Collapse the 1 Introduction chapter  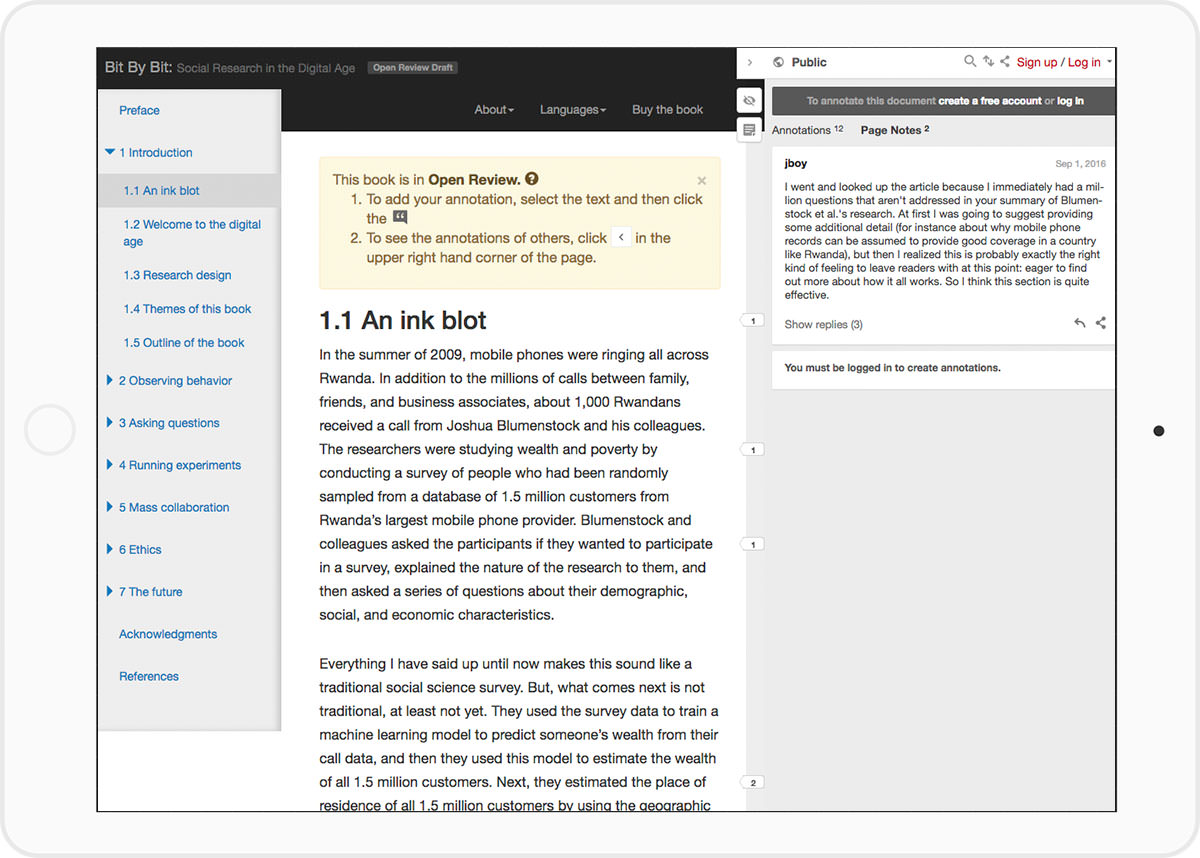click(110, 153)
